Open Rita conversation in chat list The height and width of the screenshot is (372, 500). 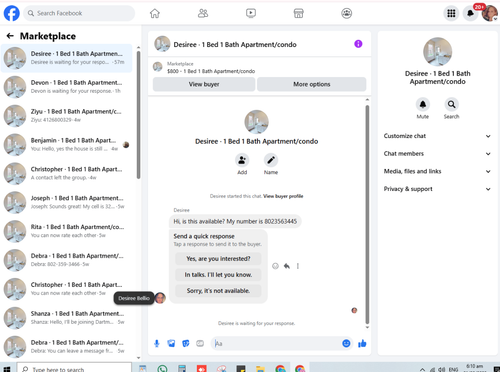pyautogui.click(x=67, y=231)
